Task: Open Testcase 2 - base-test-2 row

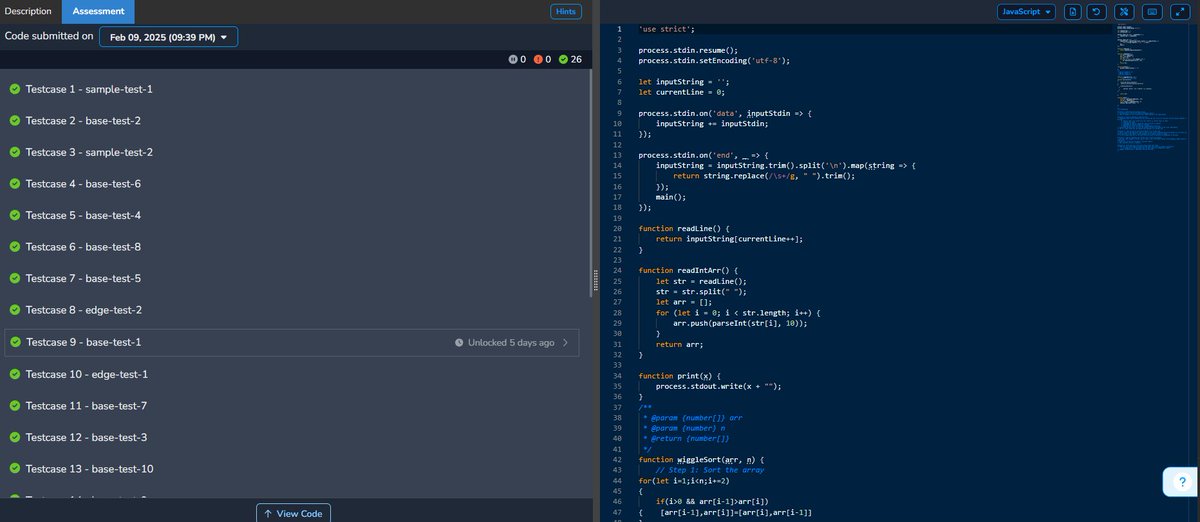Action: click(292, 121)
